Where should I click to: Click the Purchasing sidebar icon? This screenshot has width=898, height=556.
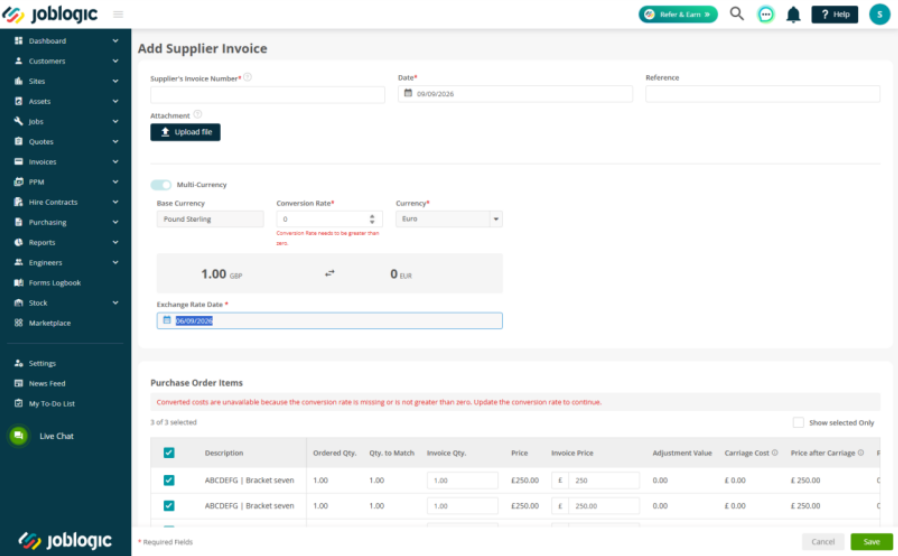tap(18, 222)
